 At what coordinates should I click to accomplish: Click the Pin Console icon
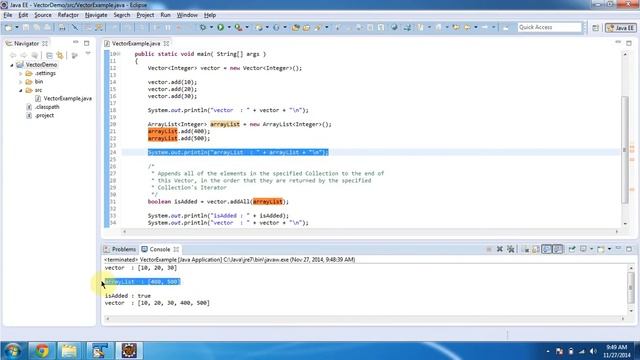coord(572,249)
